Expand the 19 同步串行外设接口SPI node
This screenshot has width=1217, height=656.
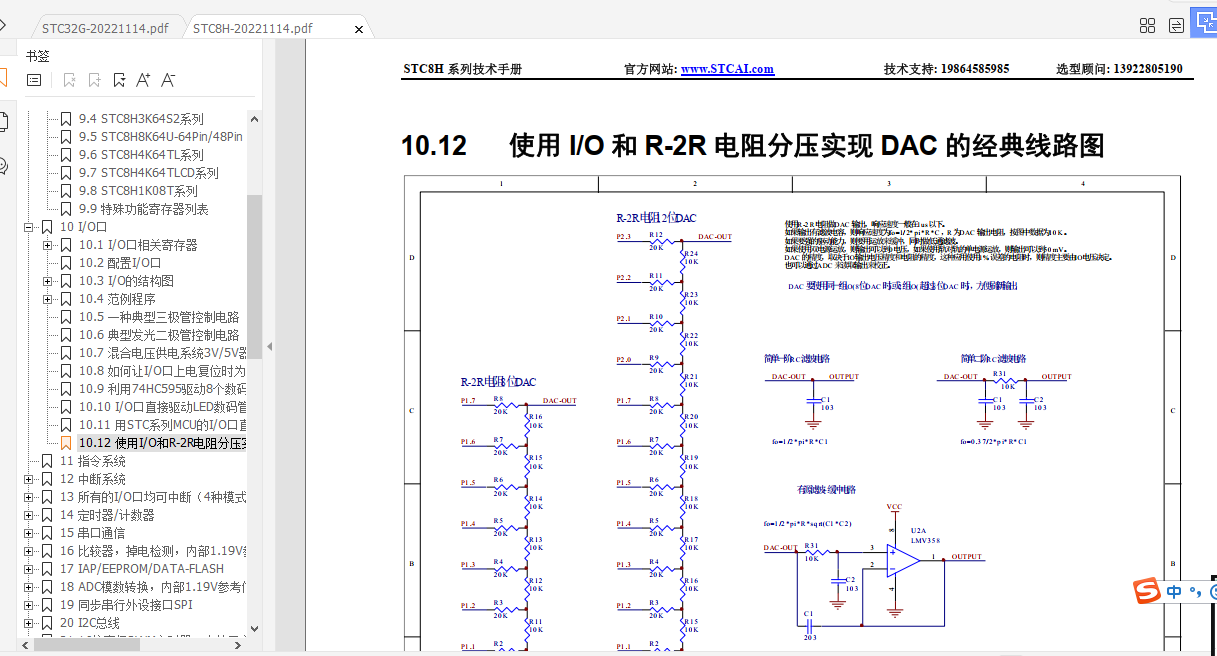click(x=28, y=605)
